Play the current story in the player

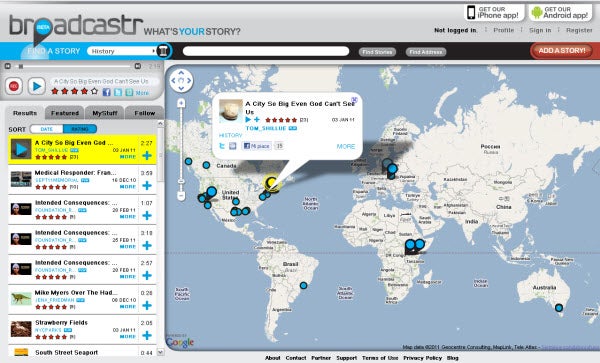[37, 86]
